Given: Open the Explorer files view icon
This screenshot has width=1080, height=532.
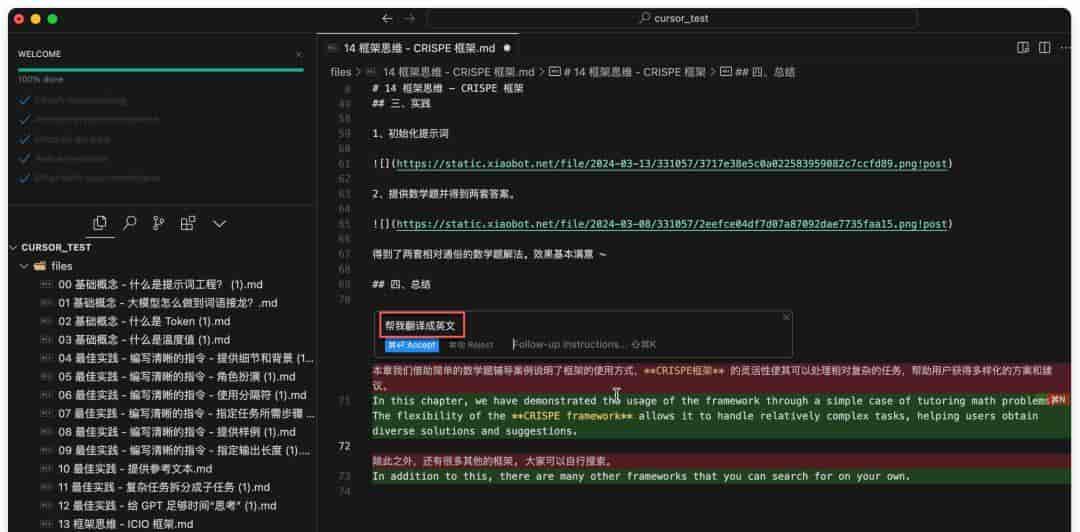Looking at the screenshot, I should [100, 223].
